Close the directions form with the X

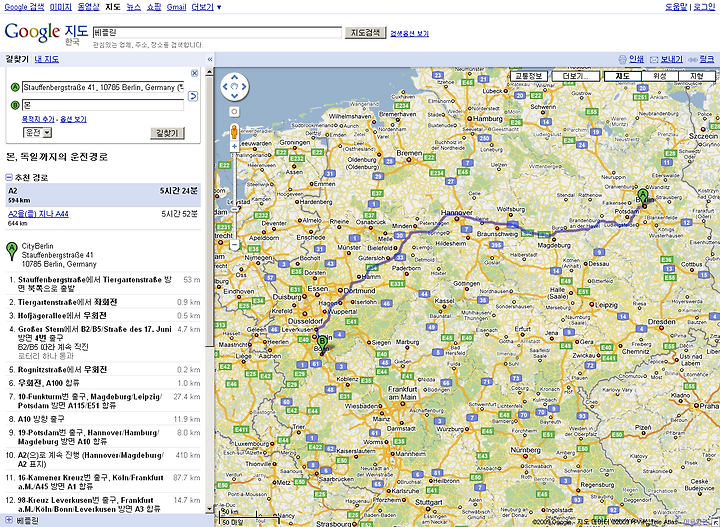coord(194,73)
